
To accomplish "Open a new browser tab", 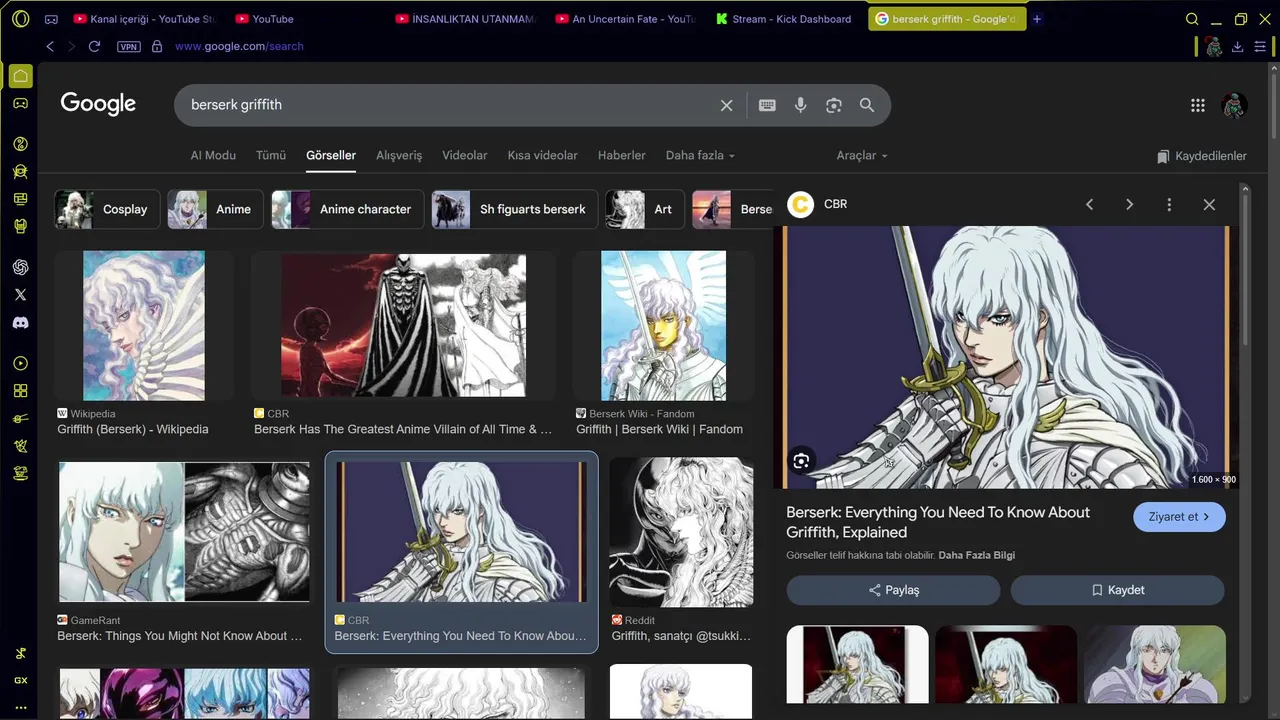I will point(1037,19).
